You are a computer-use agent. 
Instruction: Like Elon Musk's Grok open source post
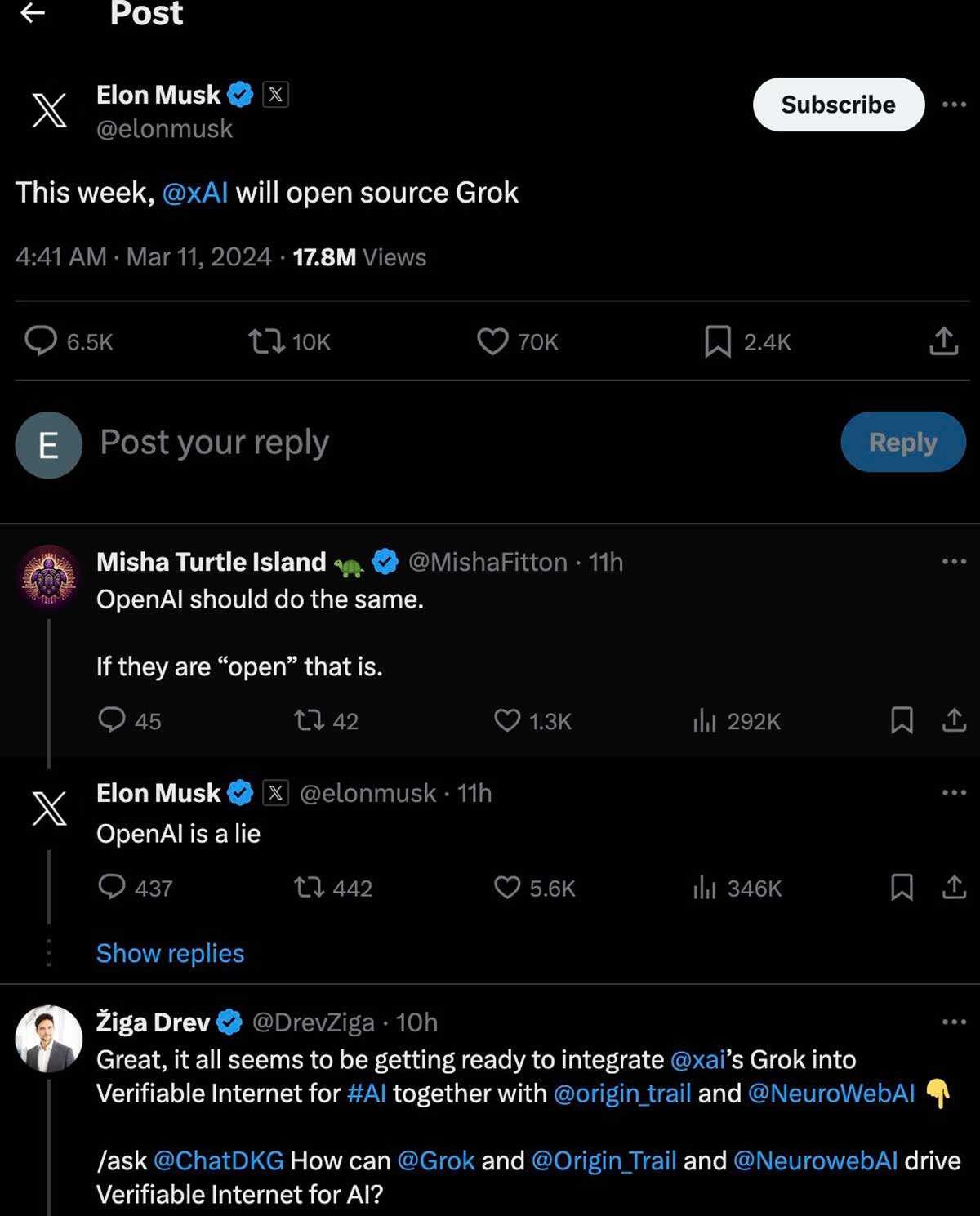pyautogui.click(x=495, y=343)
